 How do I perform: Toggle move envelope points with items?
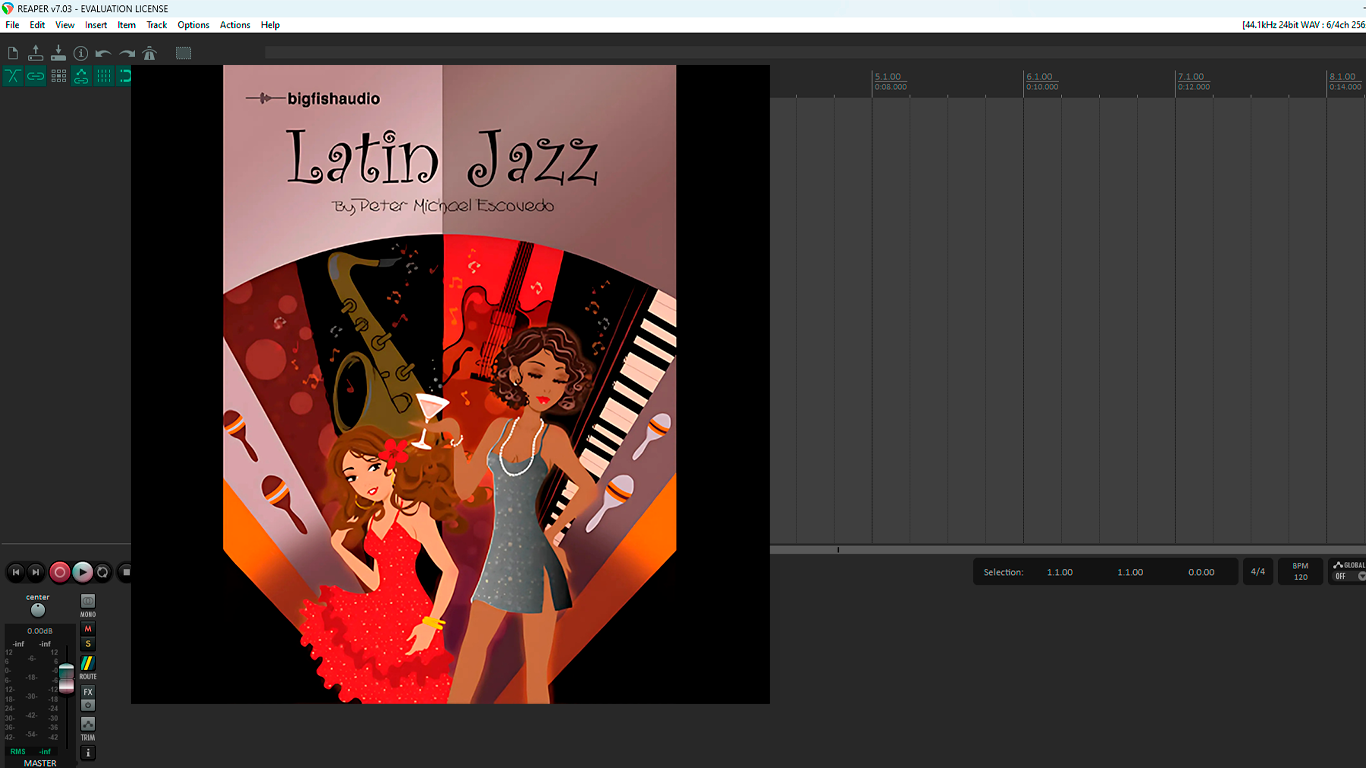tap(81, 76)
